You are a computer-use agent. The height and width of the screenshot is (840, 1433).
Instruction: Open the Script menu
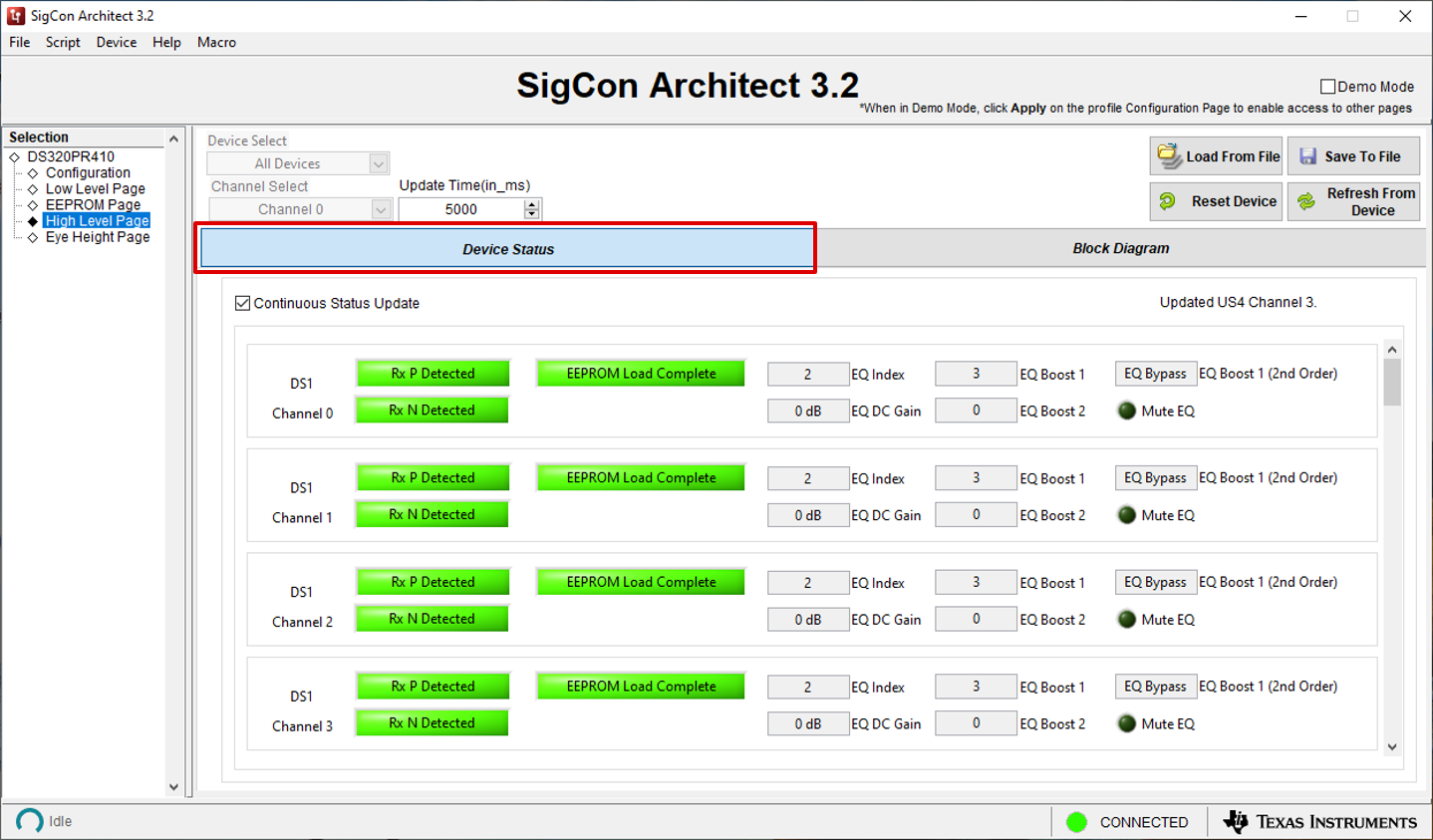(63, 42)
